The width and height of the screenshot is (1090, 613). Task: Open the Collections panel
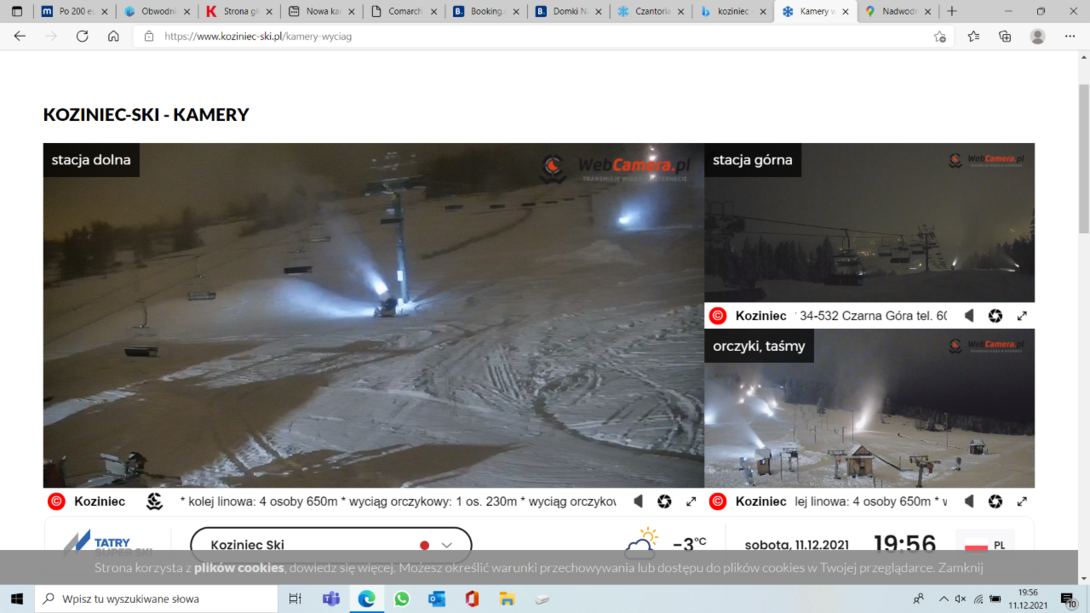click(x=1005, y=36)
